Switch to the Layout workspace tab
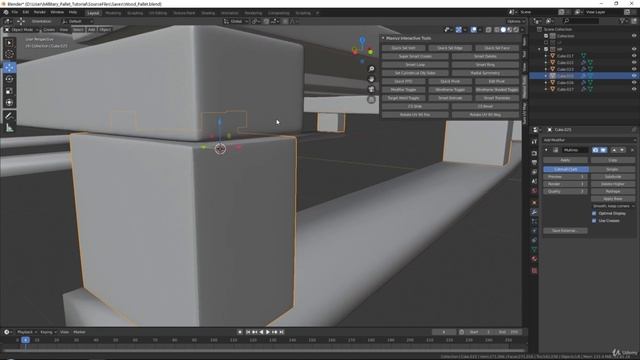Image resolution: width=640 pixels, height=360 pixels. [93, 13]
